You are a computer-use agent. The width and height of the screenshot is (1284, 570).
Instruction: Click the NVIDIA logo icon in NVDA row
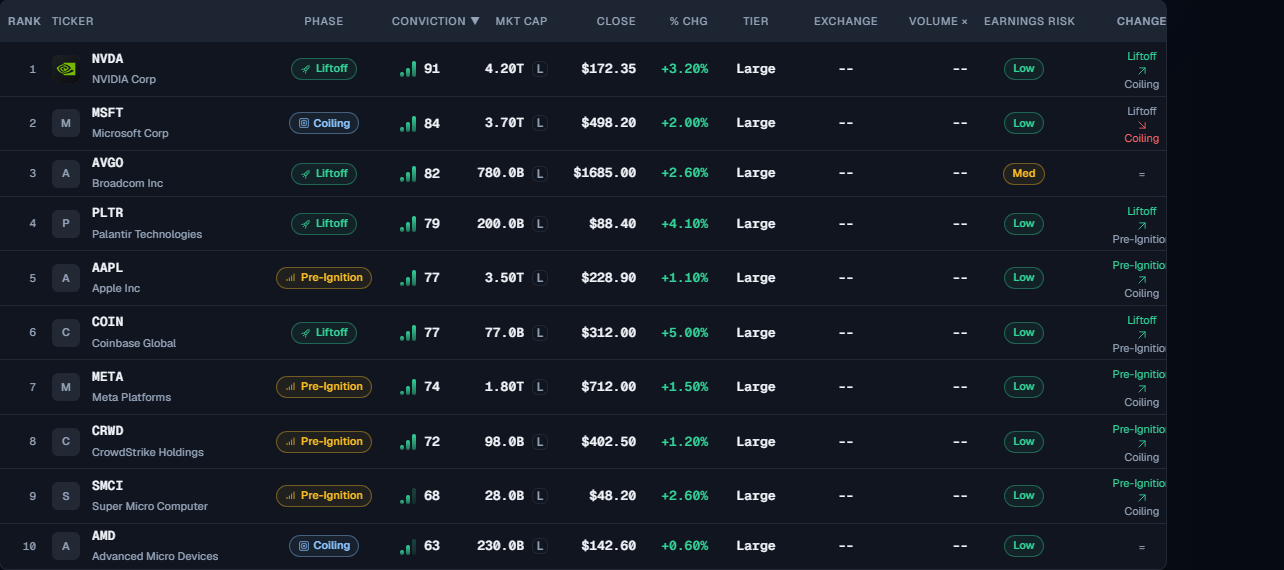pyautogui.click(x=66, y=69)
